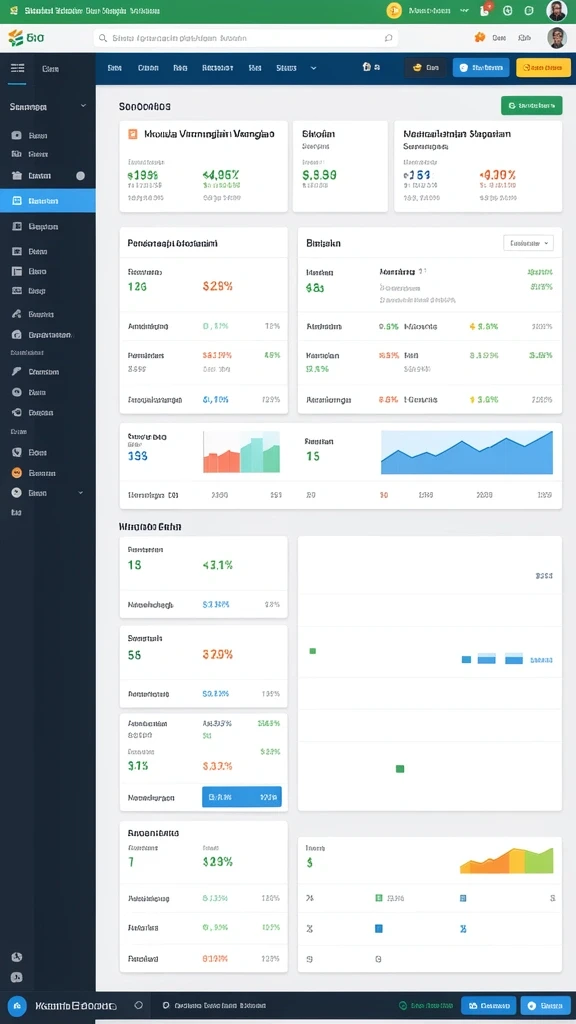
Task: Open the hamburger menu icon in the sidebar header
Action: pos(18,68)
